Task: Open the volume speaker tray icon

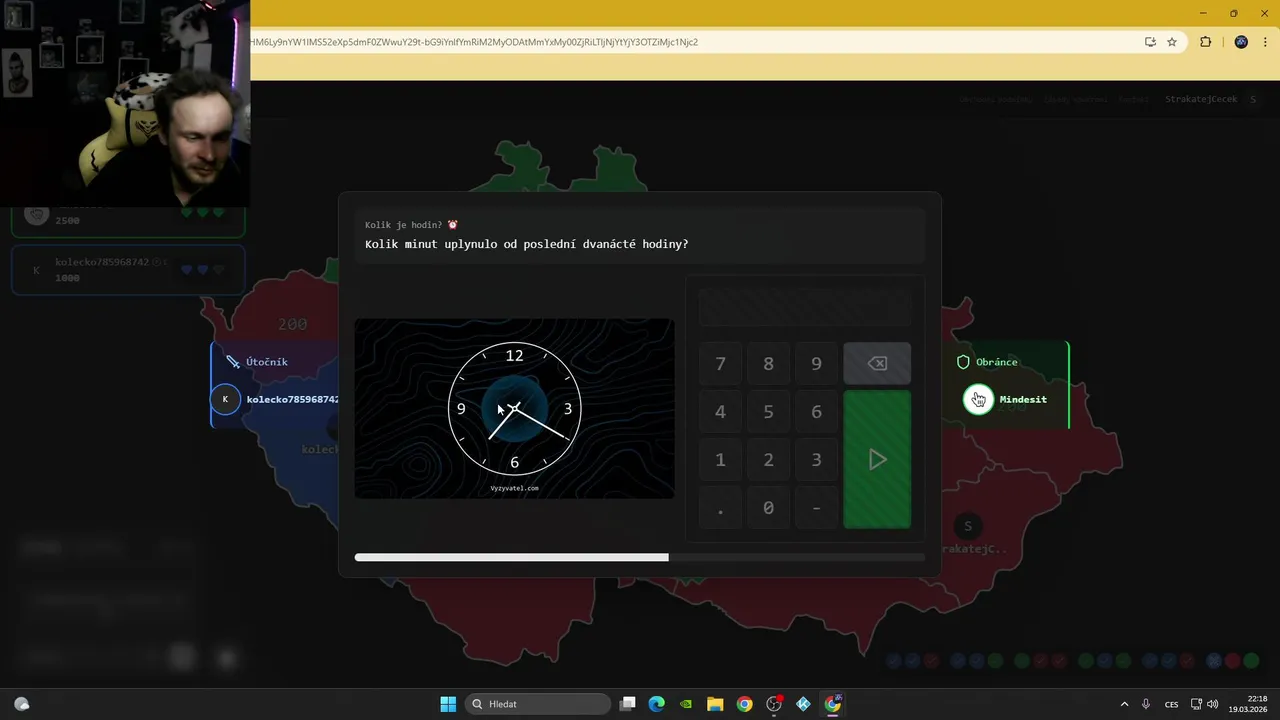Action: pyautogui.click(x=1213, y=704)
